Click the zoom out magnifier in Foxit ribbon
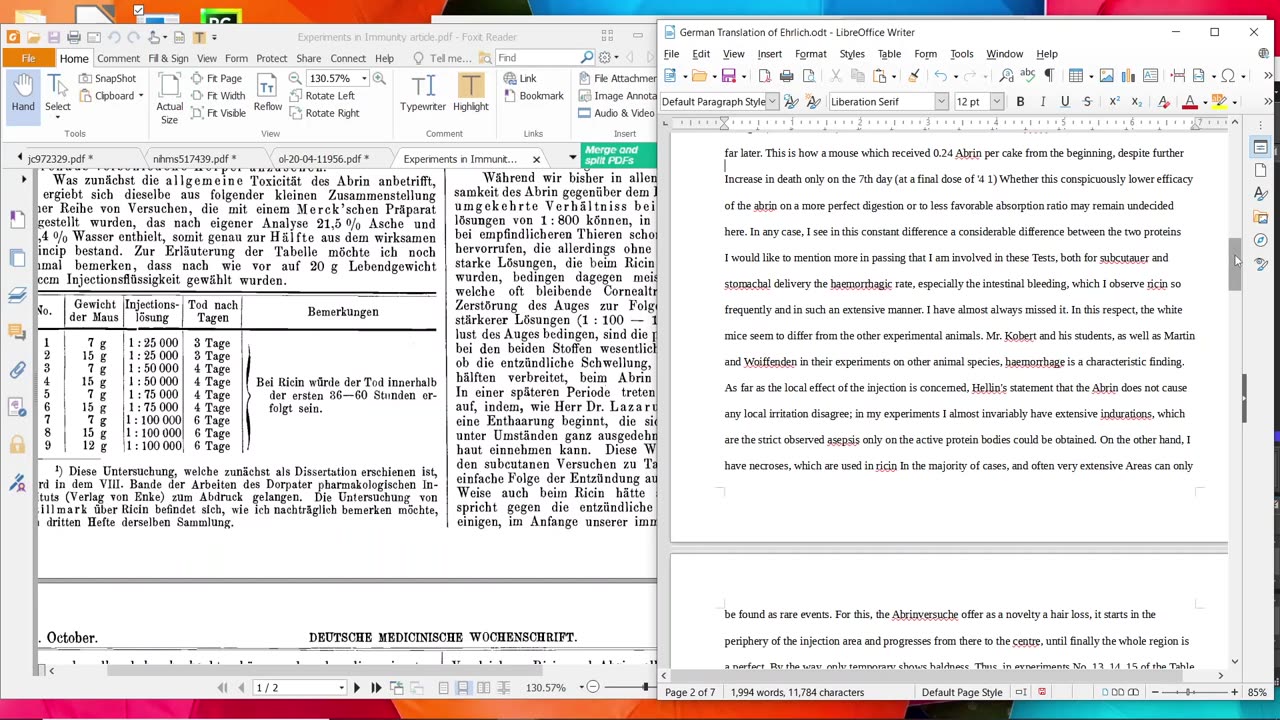The image size is (1280, 720). click(x=295, y=78)
